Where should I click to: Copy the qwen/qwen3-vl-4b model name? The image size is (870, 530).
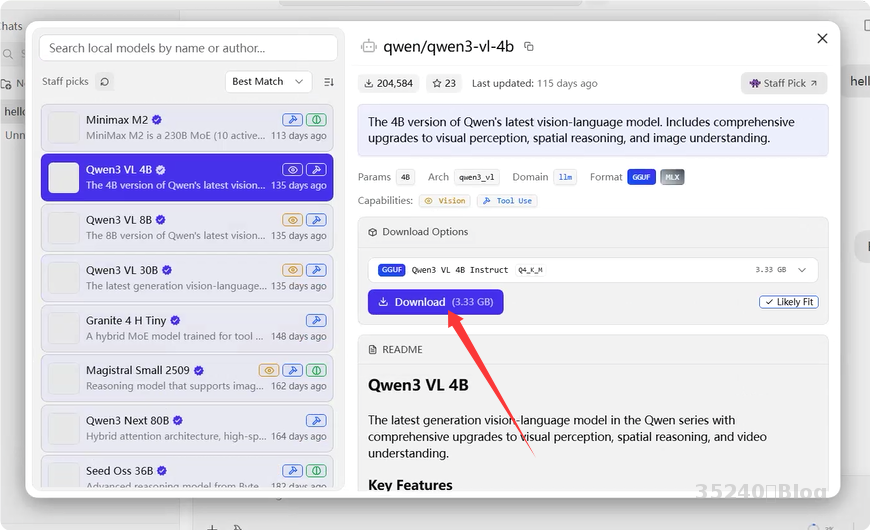529,46
